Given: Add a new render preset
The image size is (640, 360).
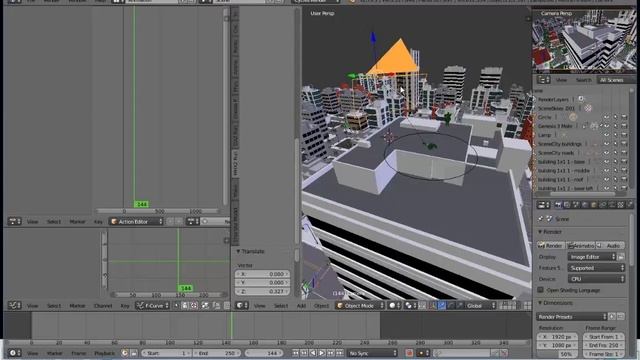Looking at the screenshot, I should pos(612,317).
